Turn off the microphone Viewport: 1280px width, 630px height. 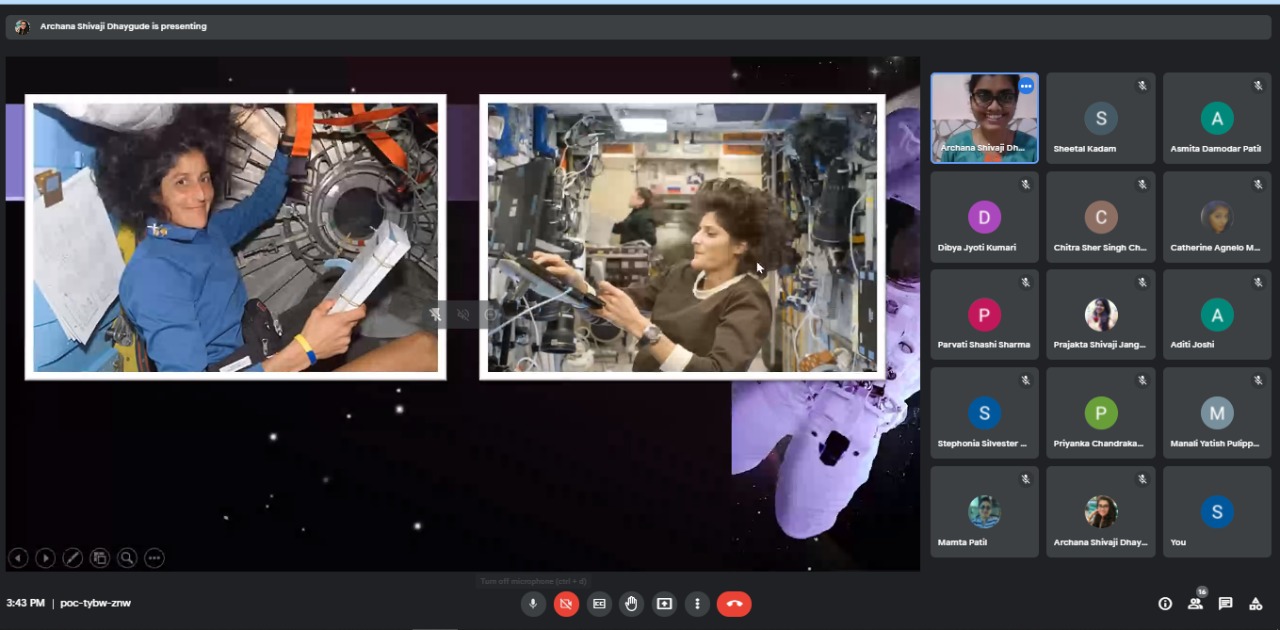point(533,604)
